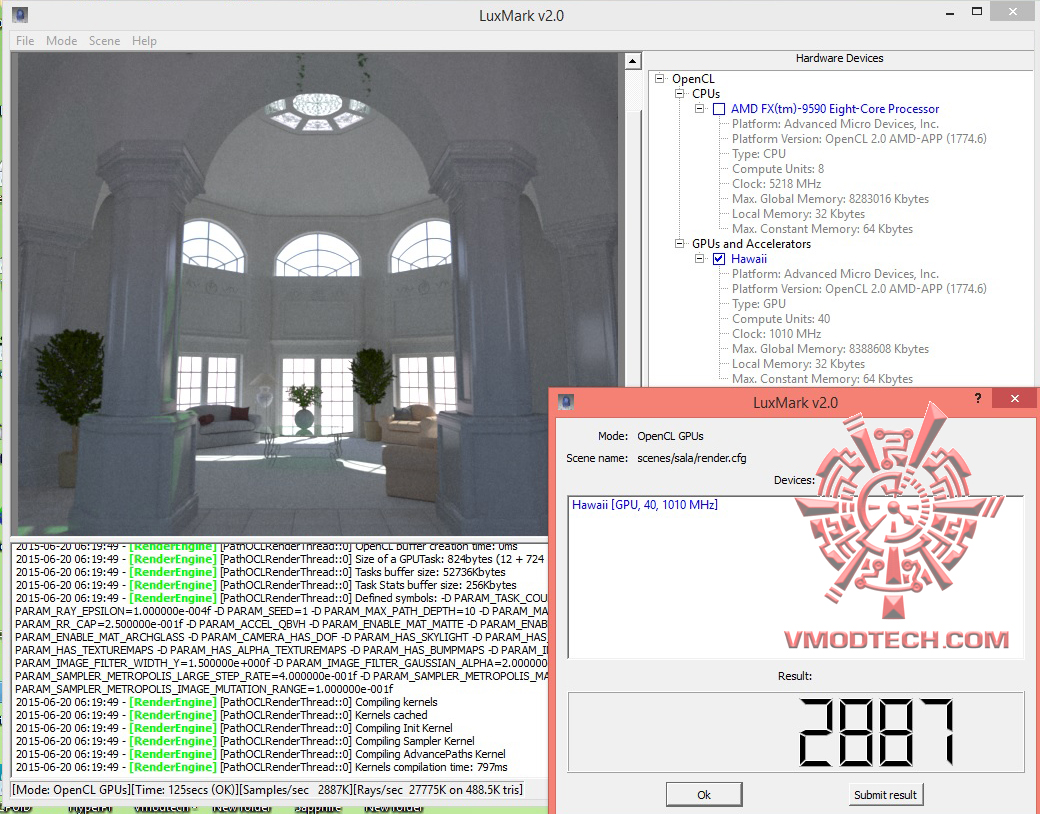Click the LuxMark icon in result dialog title

[x=566, y=402]
